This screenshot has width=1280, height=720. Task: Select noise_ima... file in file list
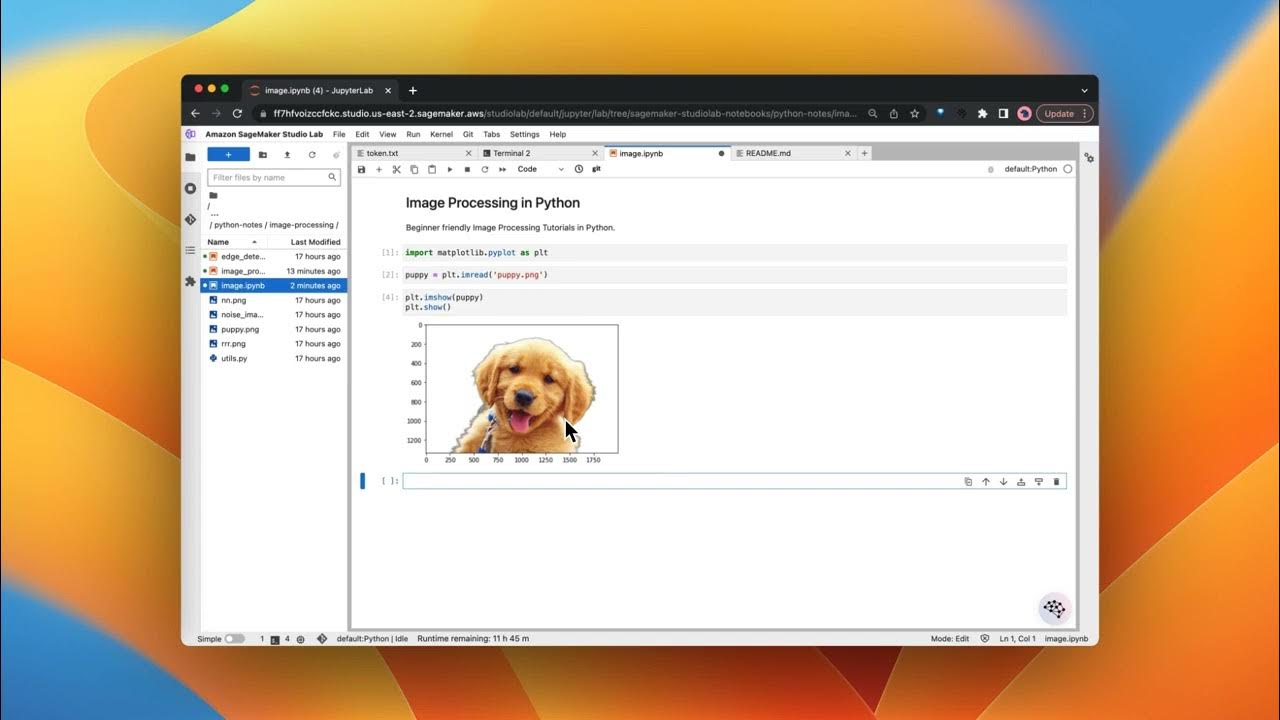[274, 315]
